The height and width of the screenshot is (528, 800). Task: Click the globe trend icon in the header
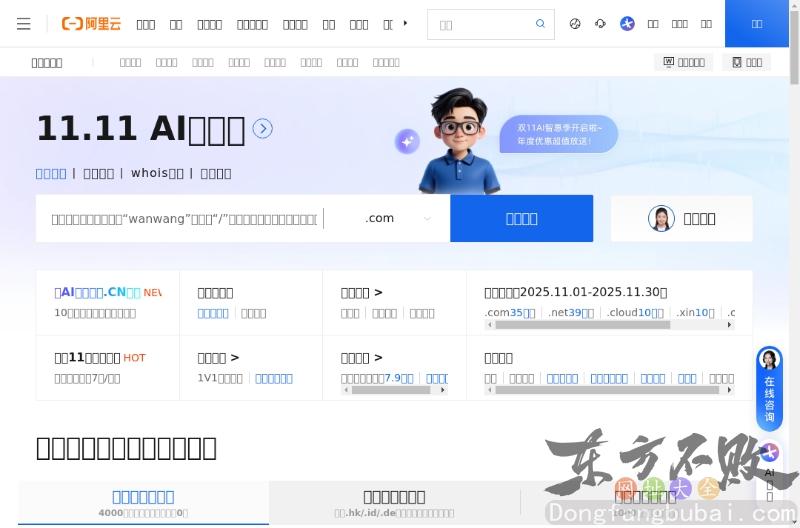pos(575,23)
